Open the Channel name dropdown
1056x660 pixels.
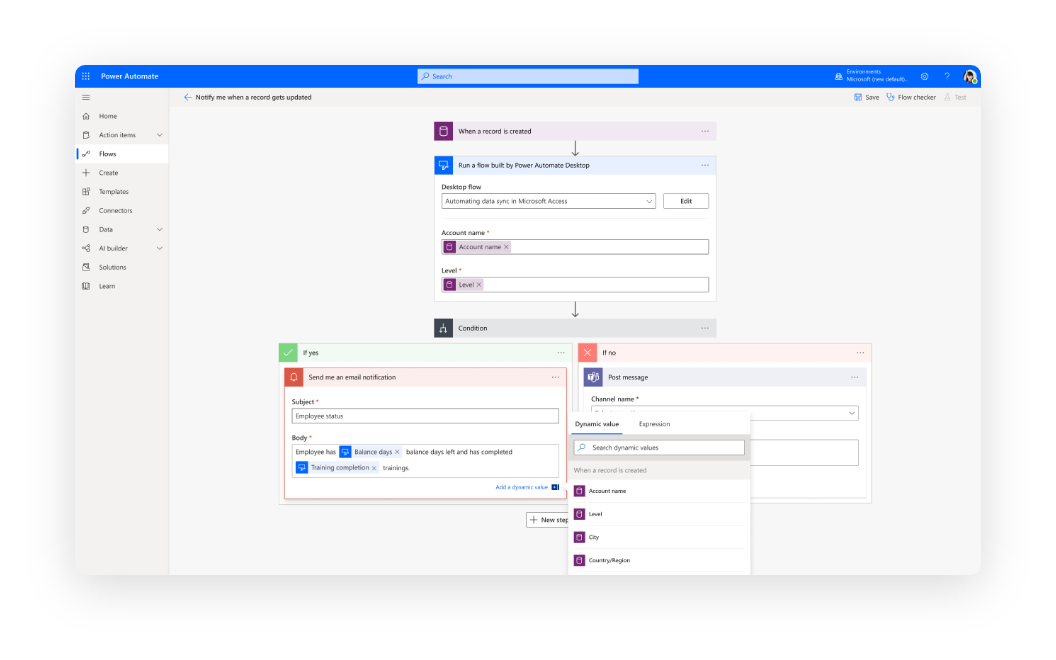[725, 413]
